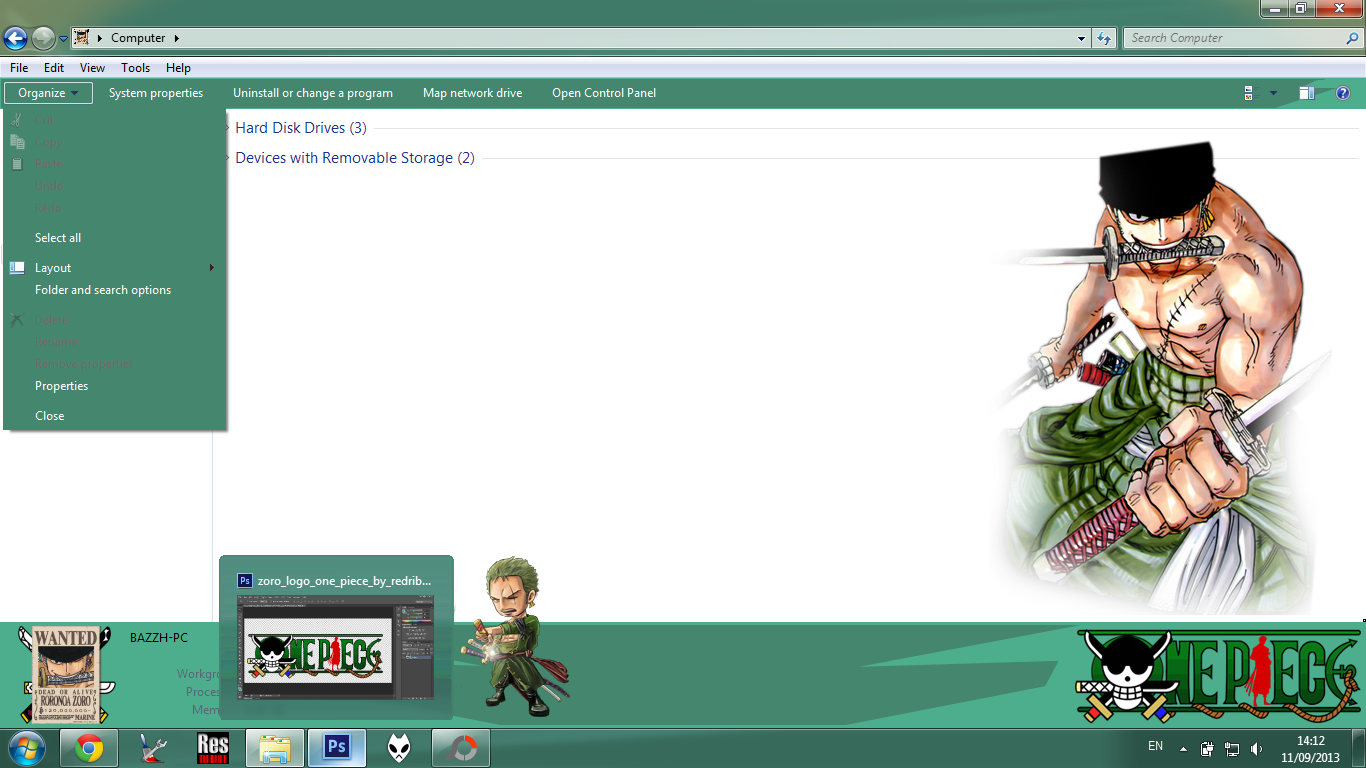Open the Tools menu

pos(135,68)
